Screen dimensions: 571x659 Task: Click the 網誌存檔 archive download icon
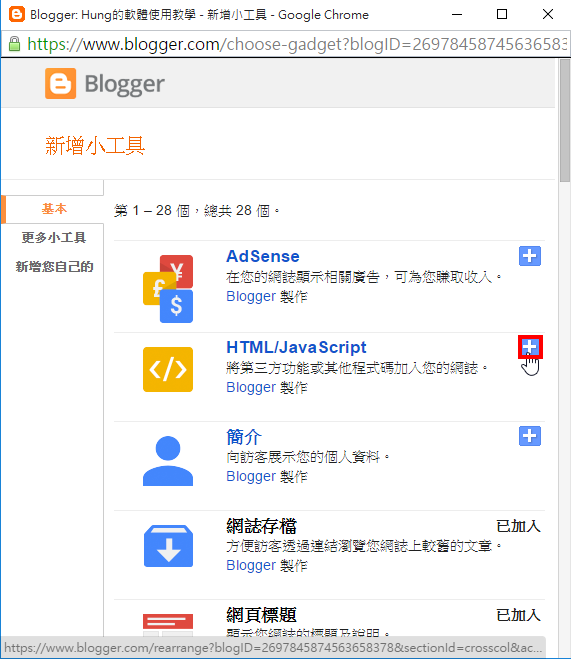[x=168, y=546]
